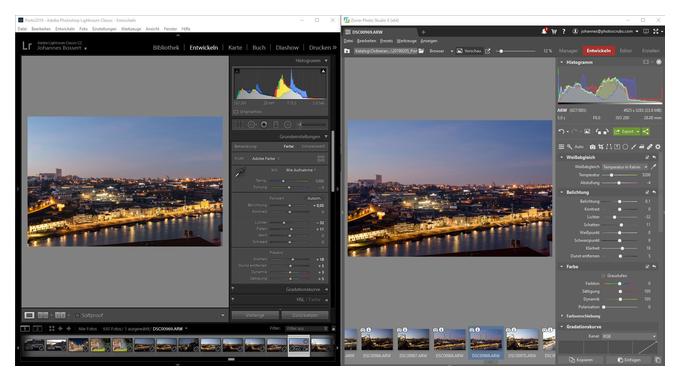Toggle Zoner histogram clipping circle
The image size is (680, 381).
(x=659, y=62)
